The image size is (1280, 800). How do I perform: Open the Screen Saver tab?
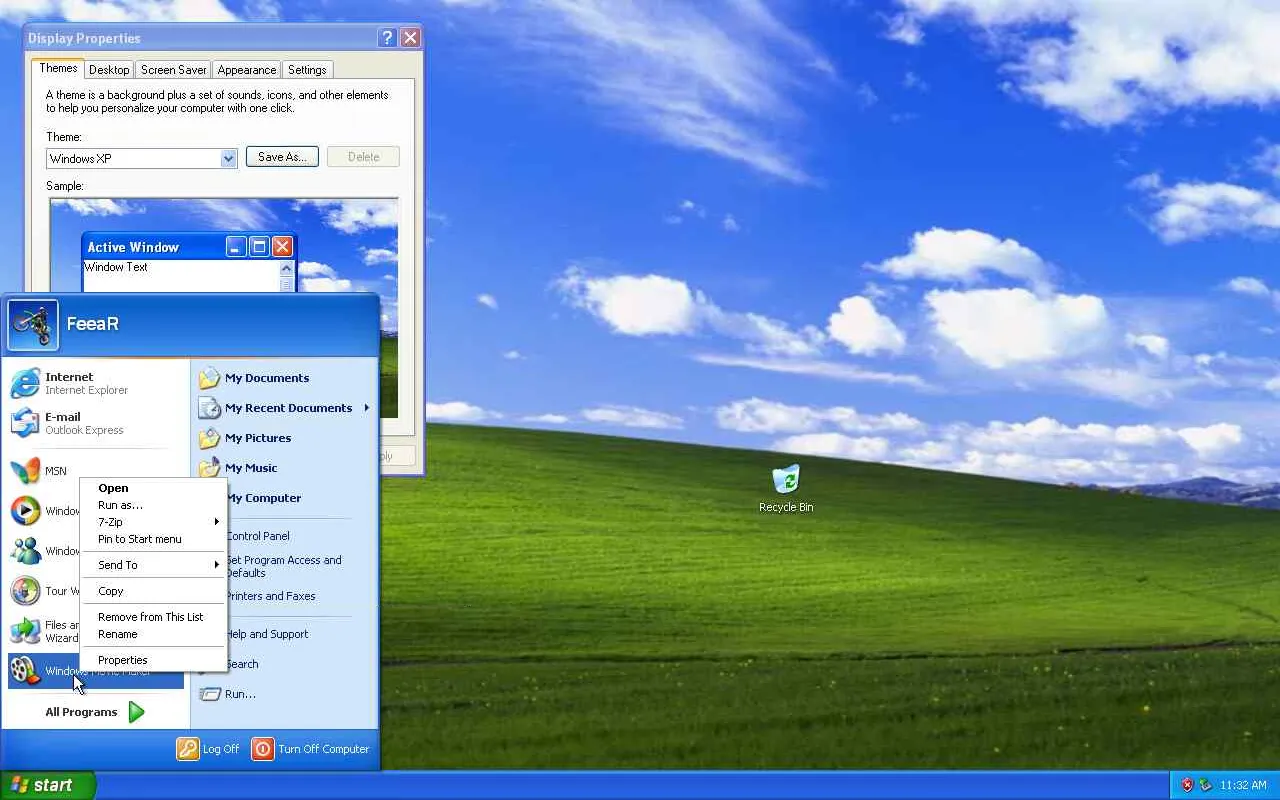click(x=174, y=70)
